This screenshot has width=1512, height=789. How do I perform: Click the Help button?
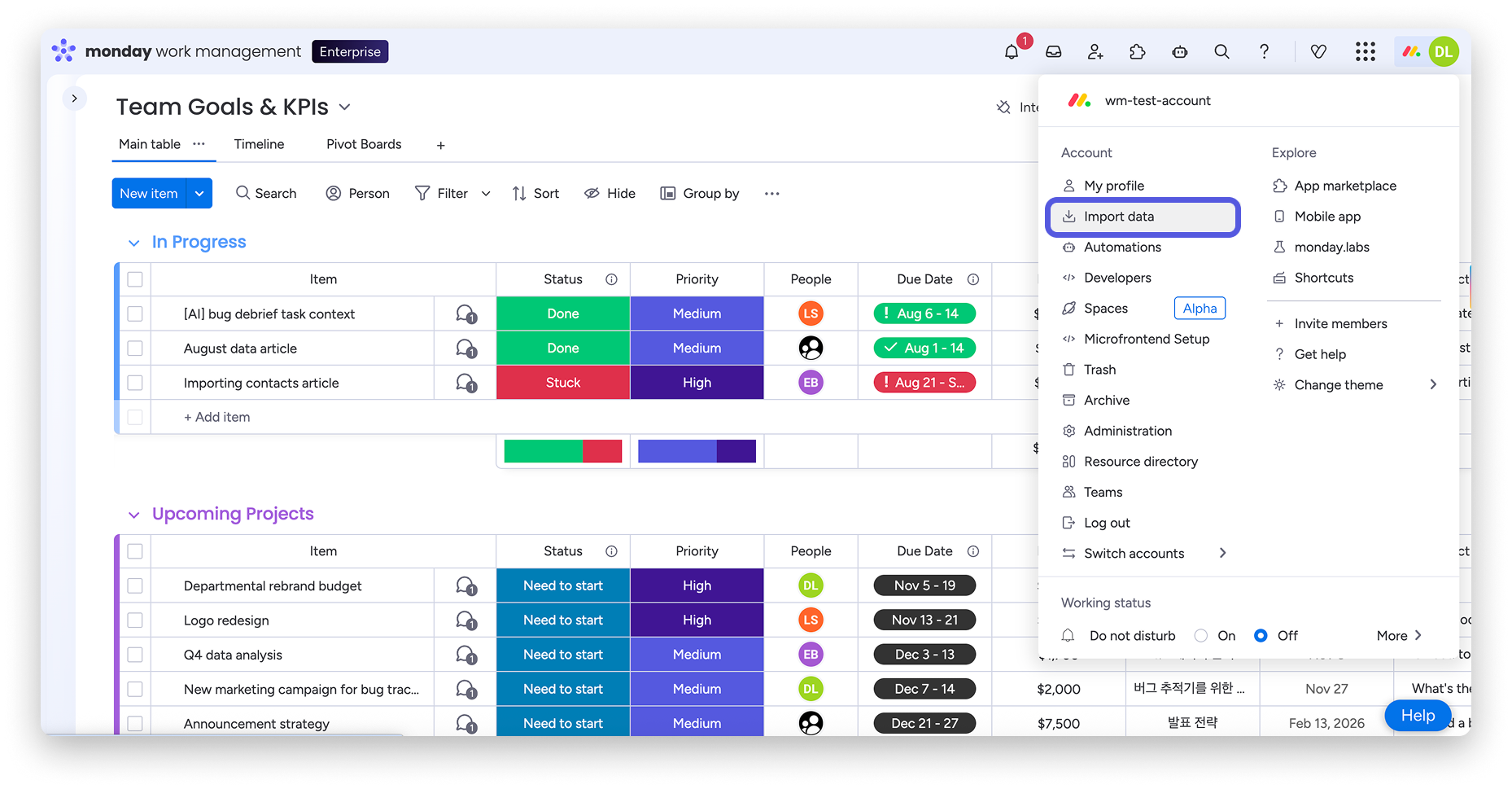pyautogui.click(x=1418, y=716)
